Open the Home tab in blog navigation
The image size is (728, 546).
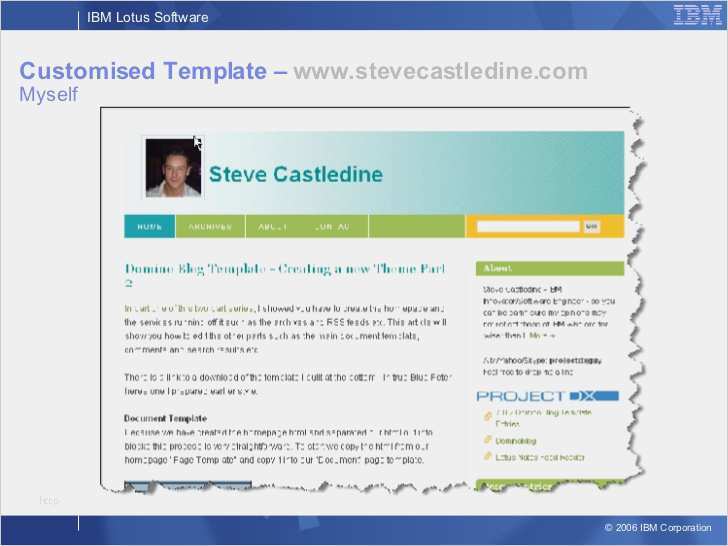tap(149, 226)
